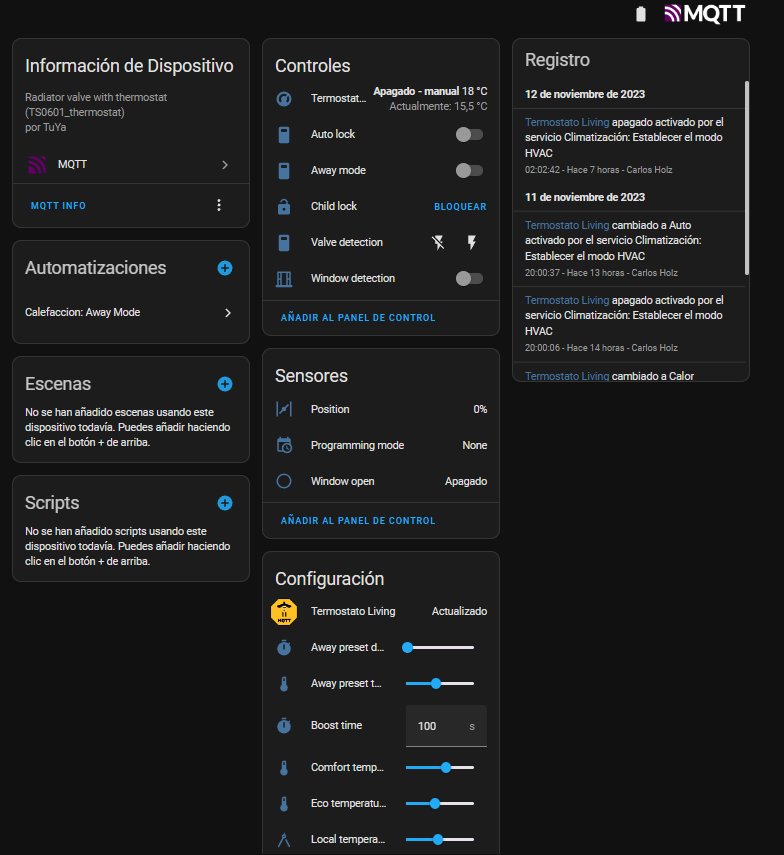Add a script with Scripts plus icon
The image size is (784, 855).
(x=224, y=503)
